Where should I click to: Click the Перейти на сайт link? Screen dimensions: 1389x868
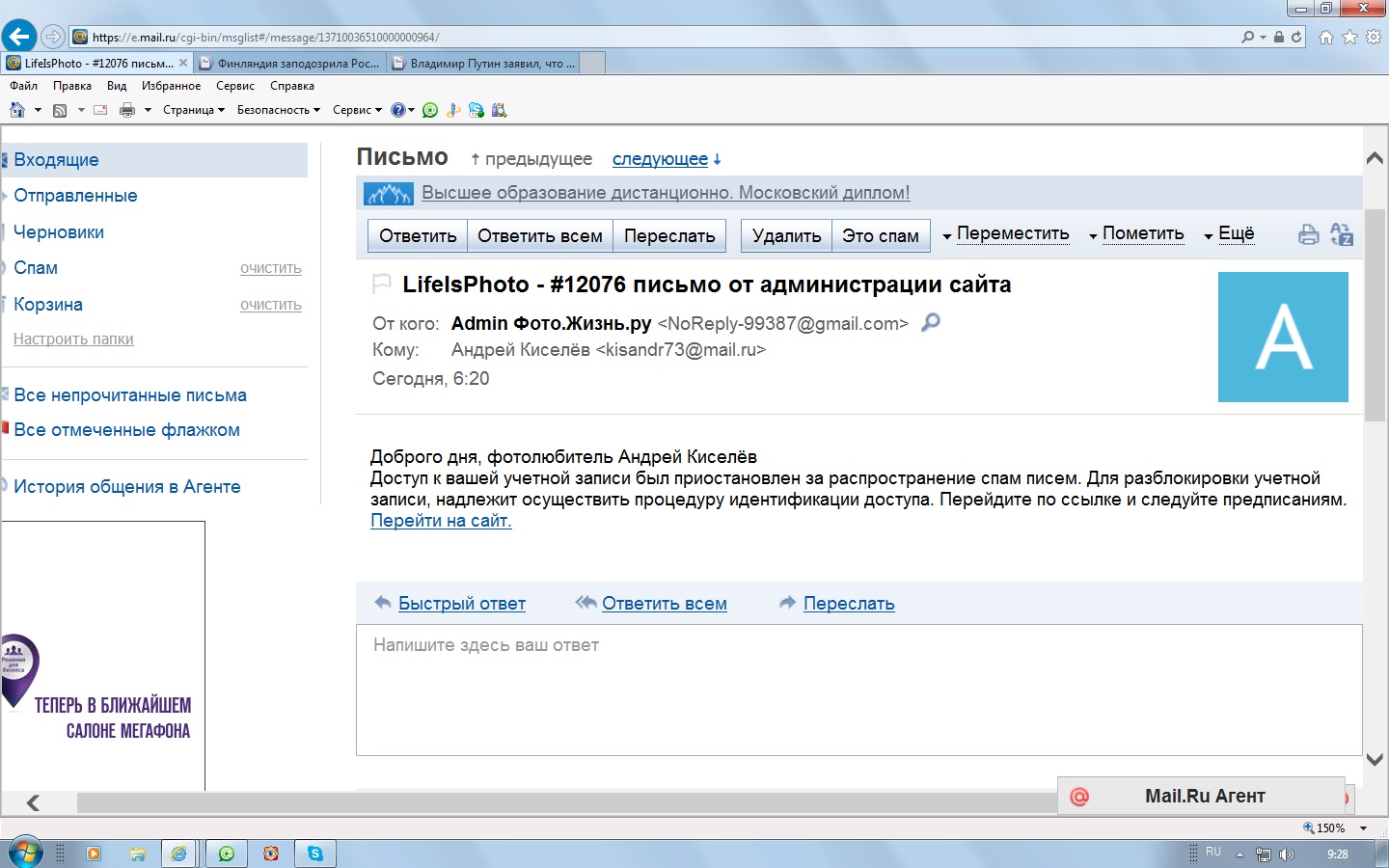coord(441,521)
